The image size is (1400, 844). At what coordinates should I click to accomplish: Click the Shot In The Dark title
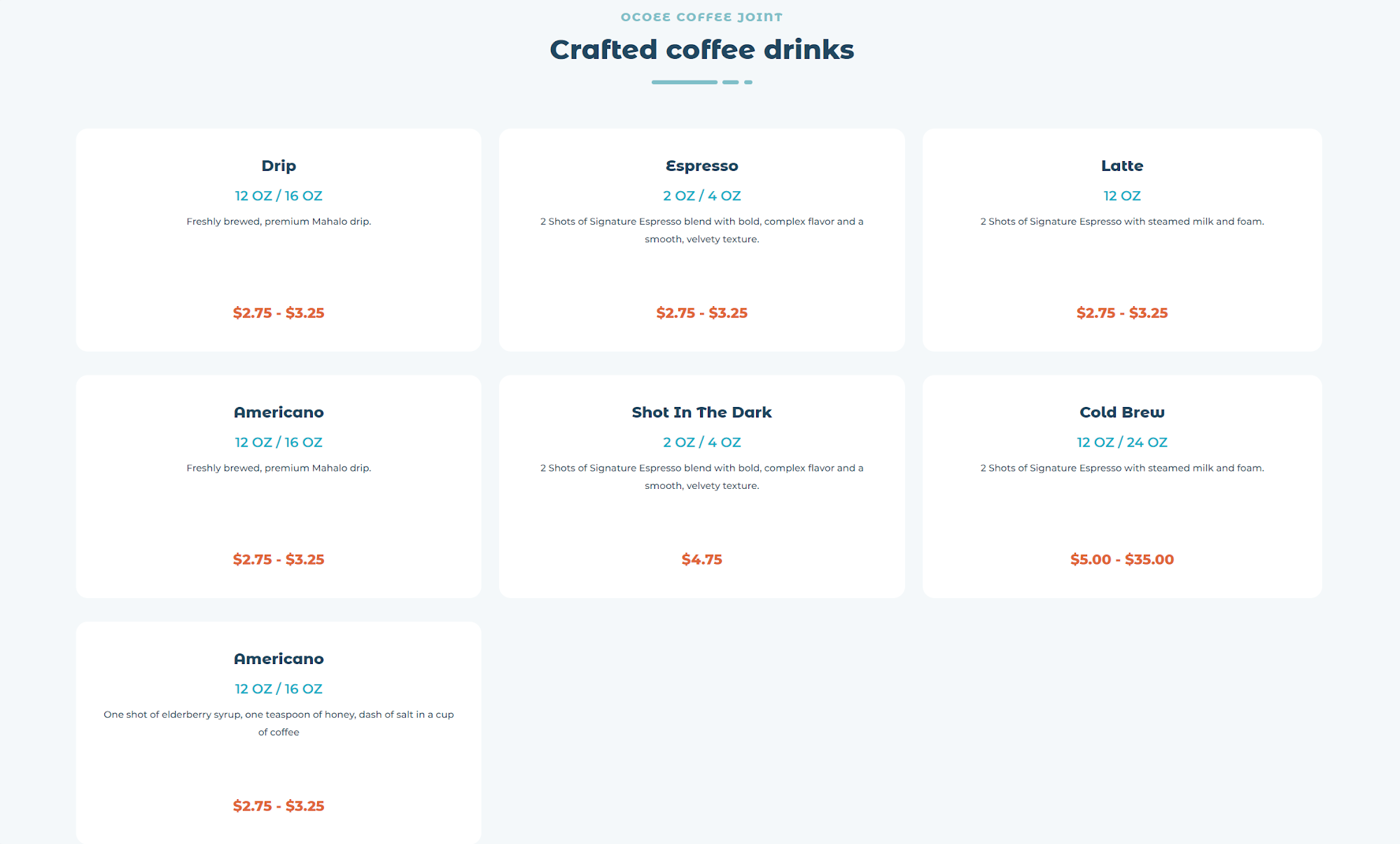tap(701, 413)
